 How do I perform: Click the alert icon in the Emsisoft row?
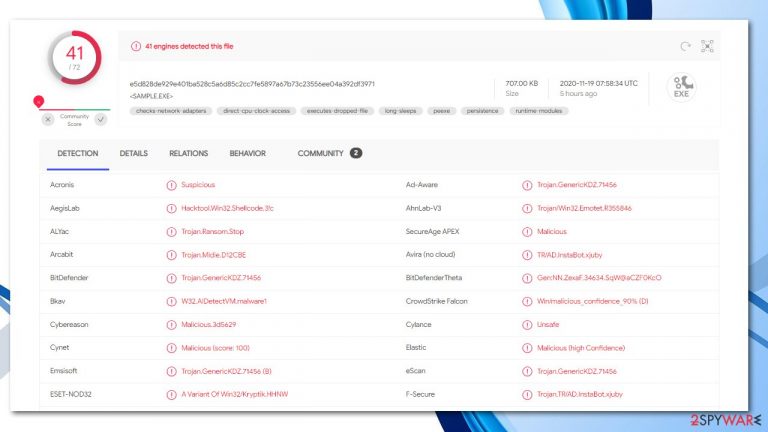[x=171, y=371]
